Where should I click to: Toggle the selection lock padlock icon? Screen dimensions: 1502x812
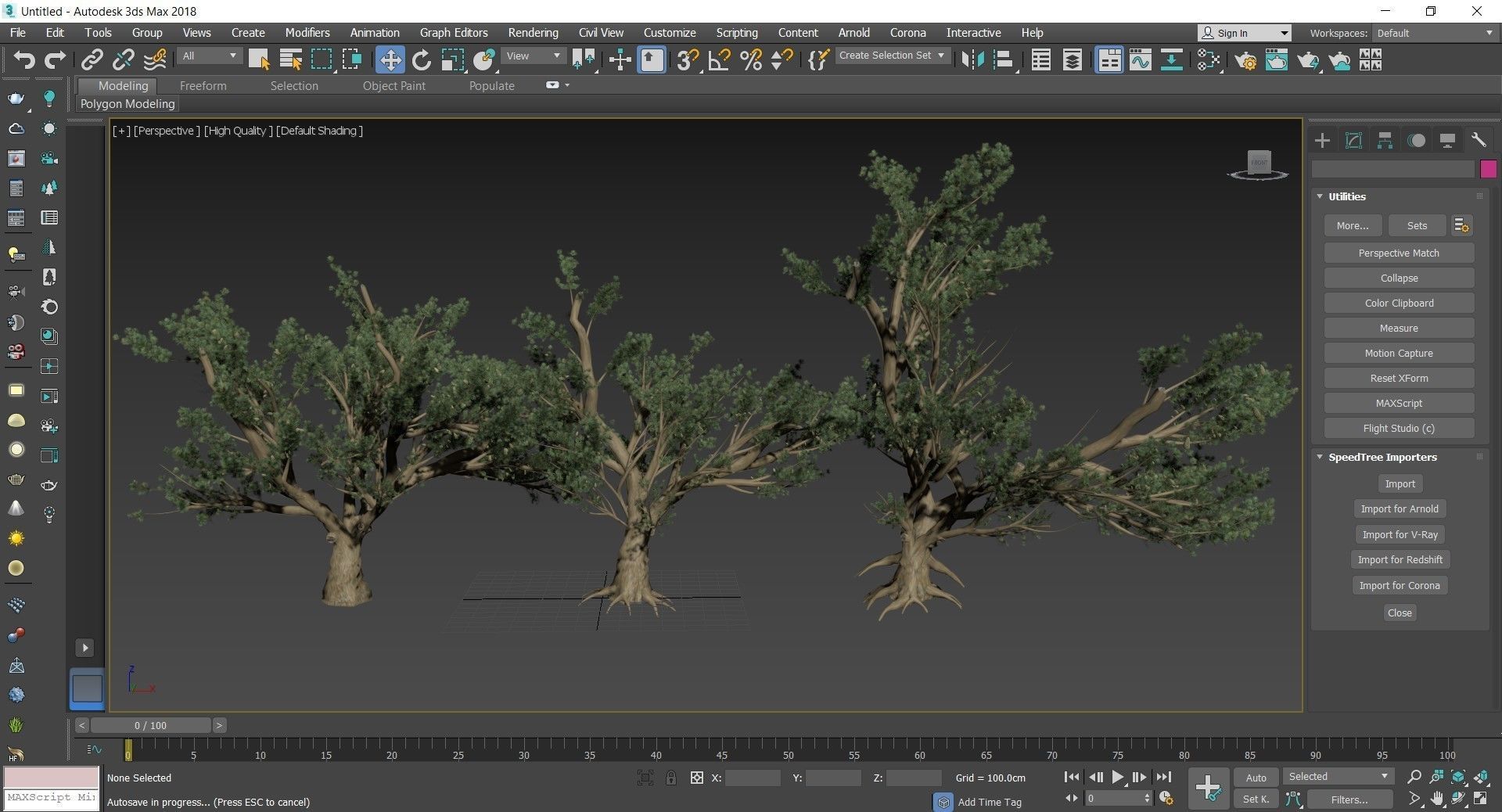point(670,778)
